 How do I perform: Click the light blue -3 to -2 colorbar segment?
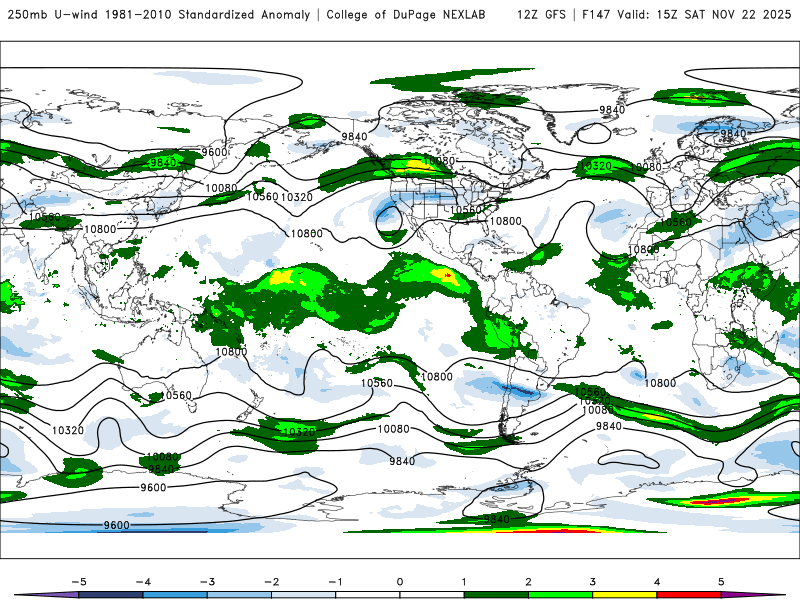point(239,595)
